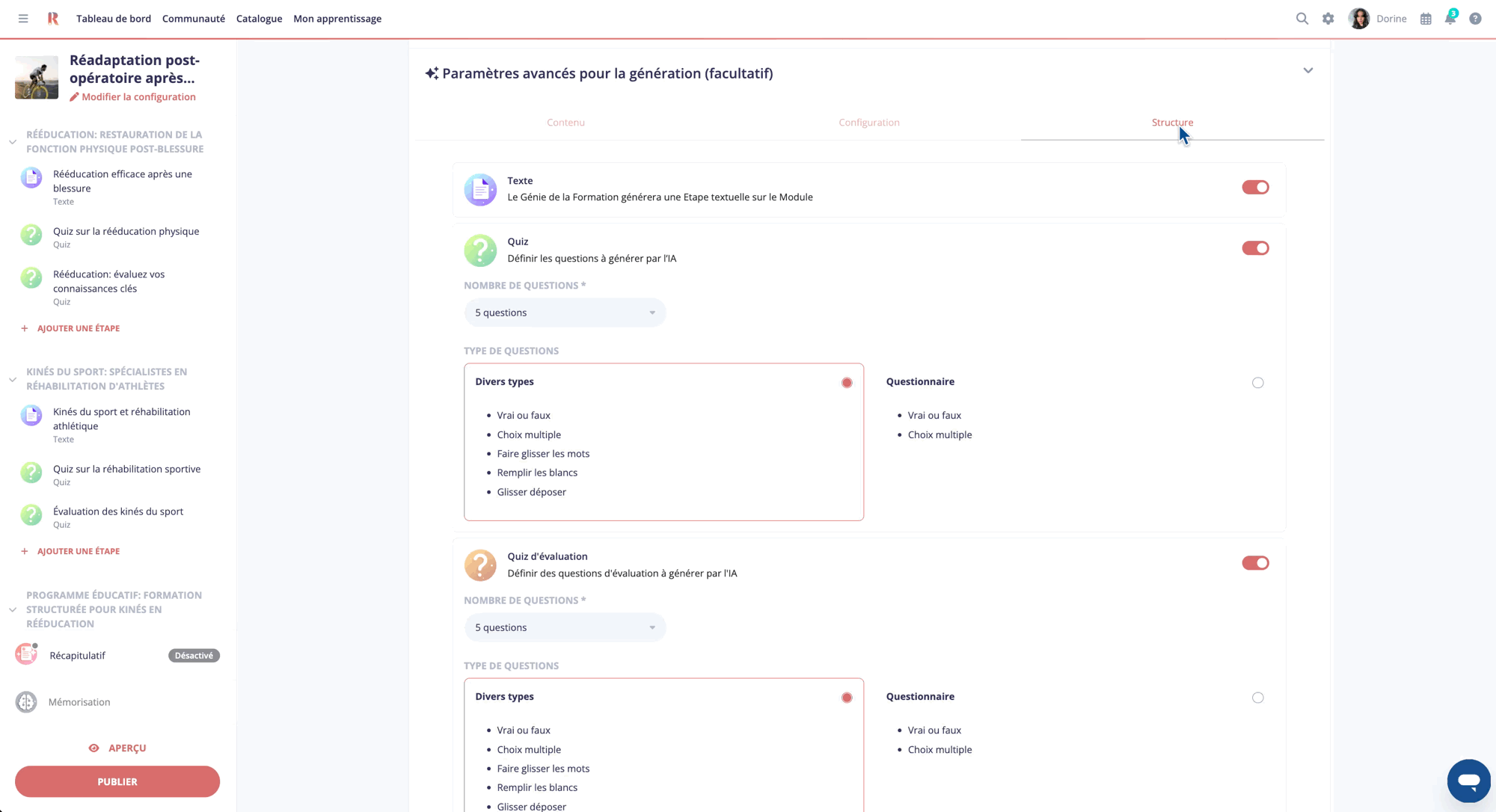
Task: Open the Catalogue menu item
Action: [x=259, y=18]
